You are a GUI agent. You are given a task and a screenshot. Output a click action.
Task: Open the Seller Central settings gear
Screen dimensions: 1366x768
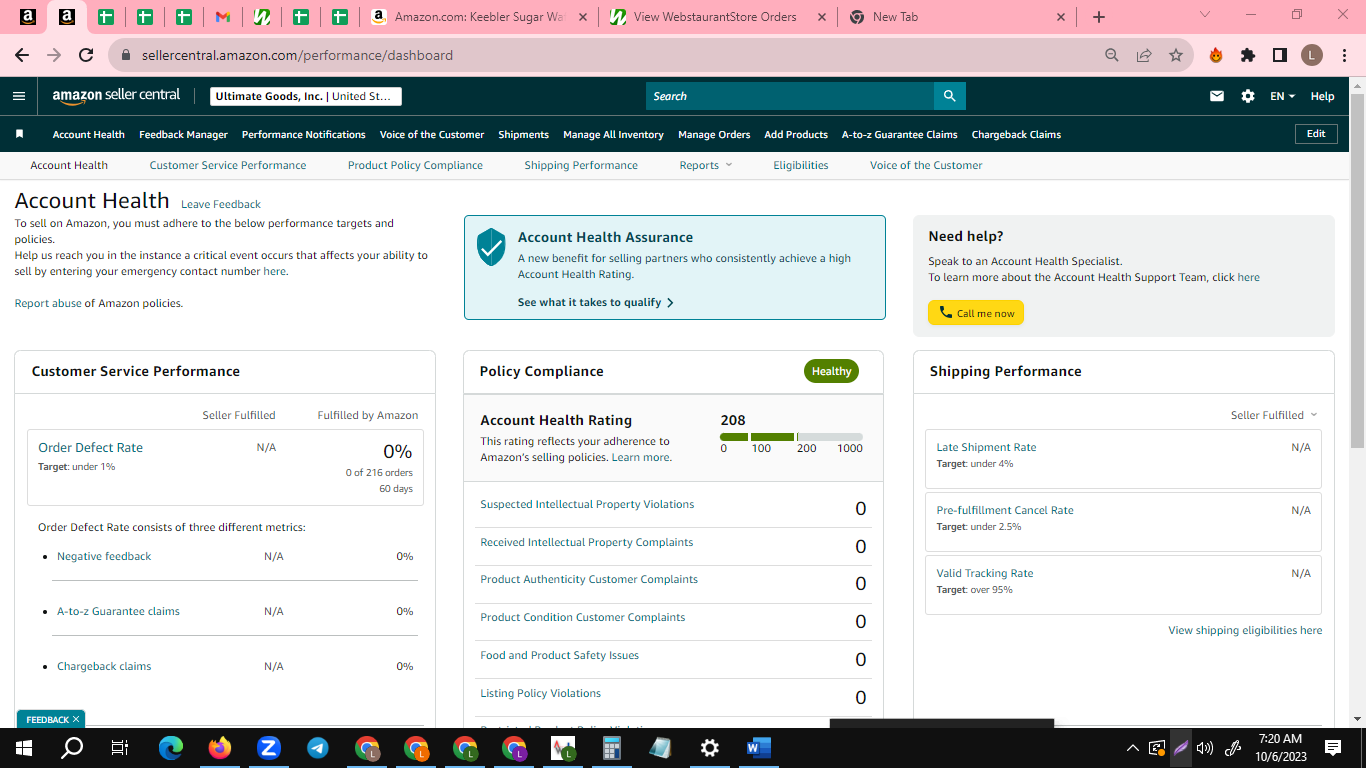click(x=1248, y=96)
